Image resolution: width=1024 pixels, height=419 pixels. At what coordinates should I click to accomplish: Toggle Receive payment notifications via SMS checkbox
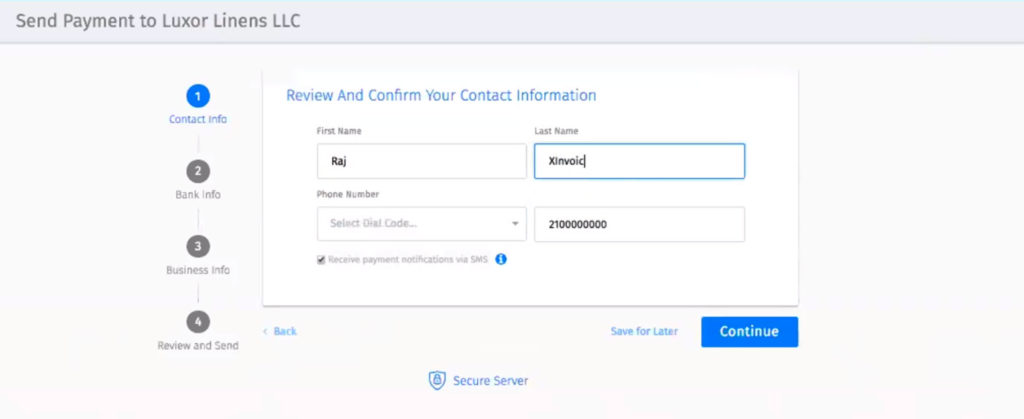tap(321, 260)
